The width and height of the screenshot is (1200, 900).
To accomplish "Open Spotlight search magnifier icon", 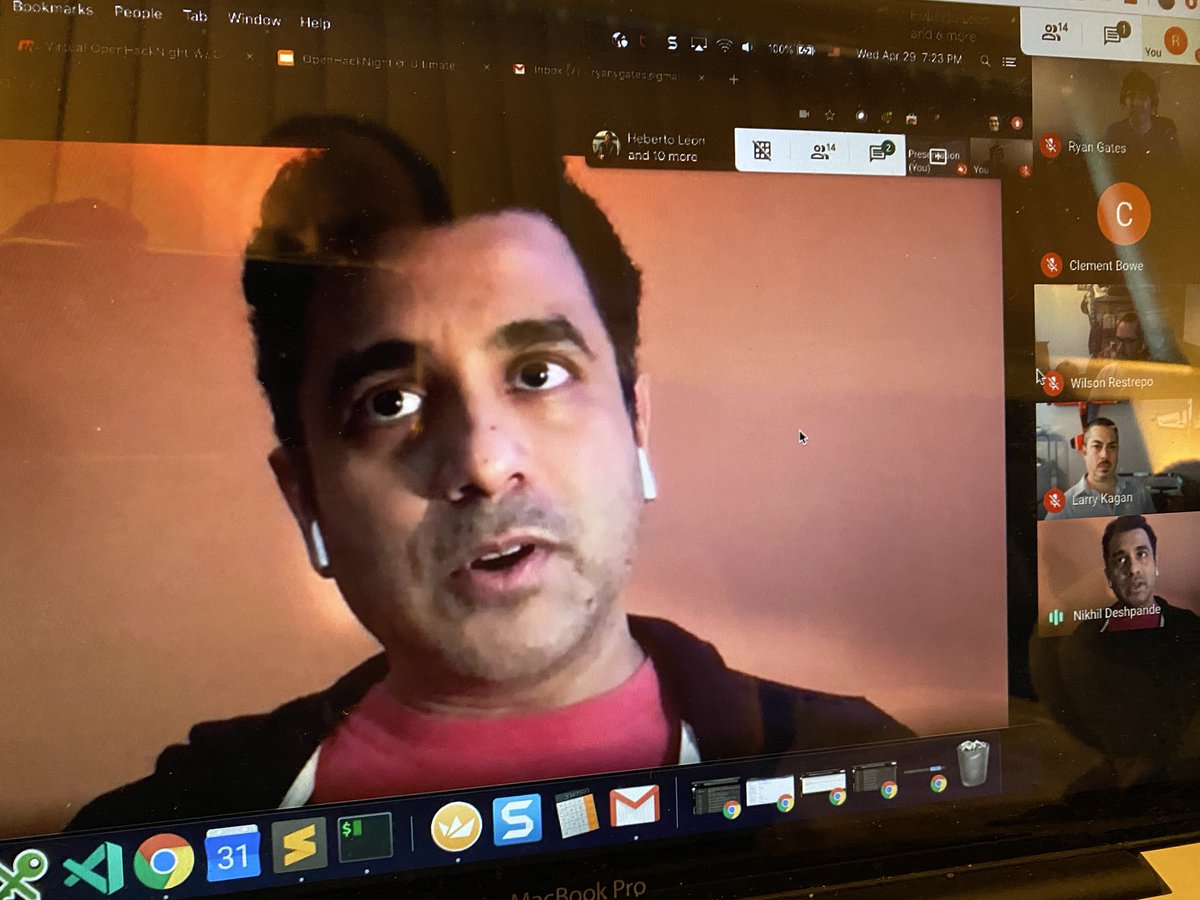I will click(x=985, y=61).
